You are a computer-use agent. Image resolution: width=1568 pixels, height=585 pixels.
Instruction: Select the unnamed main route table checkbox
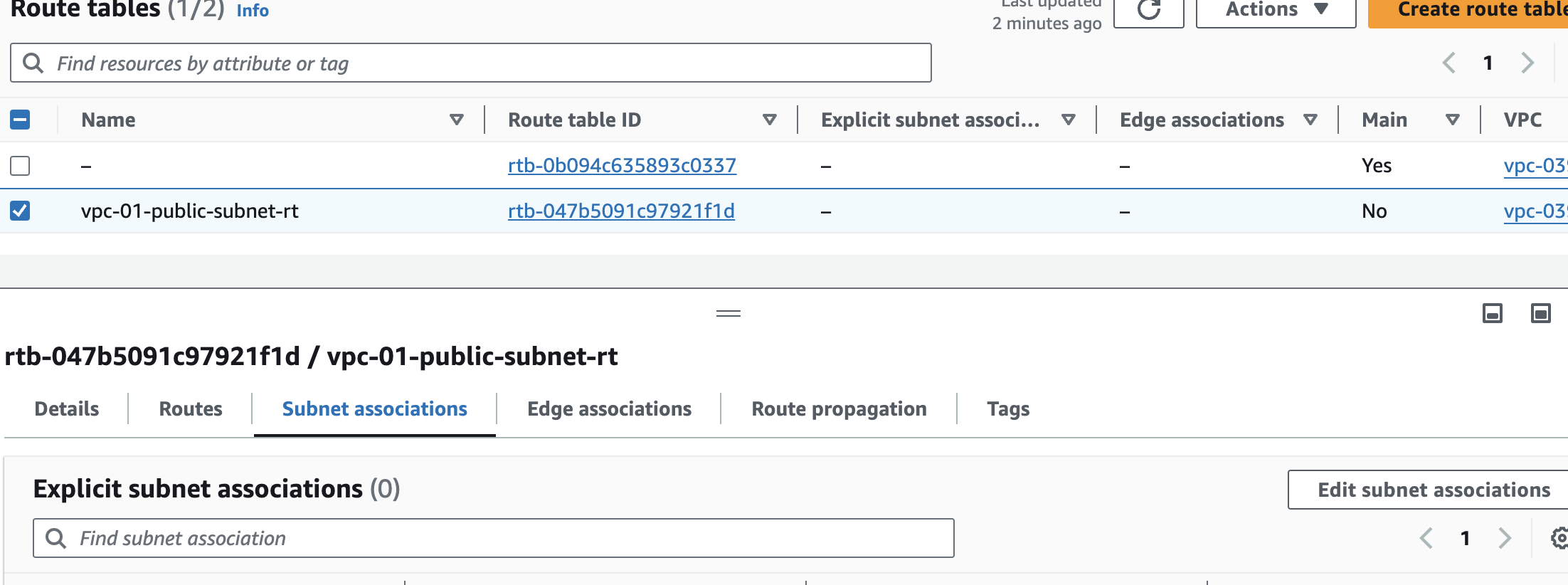coord(20,166)
